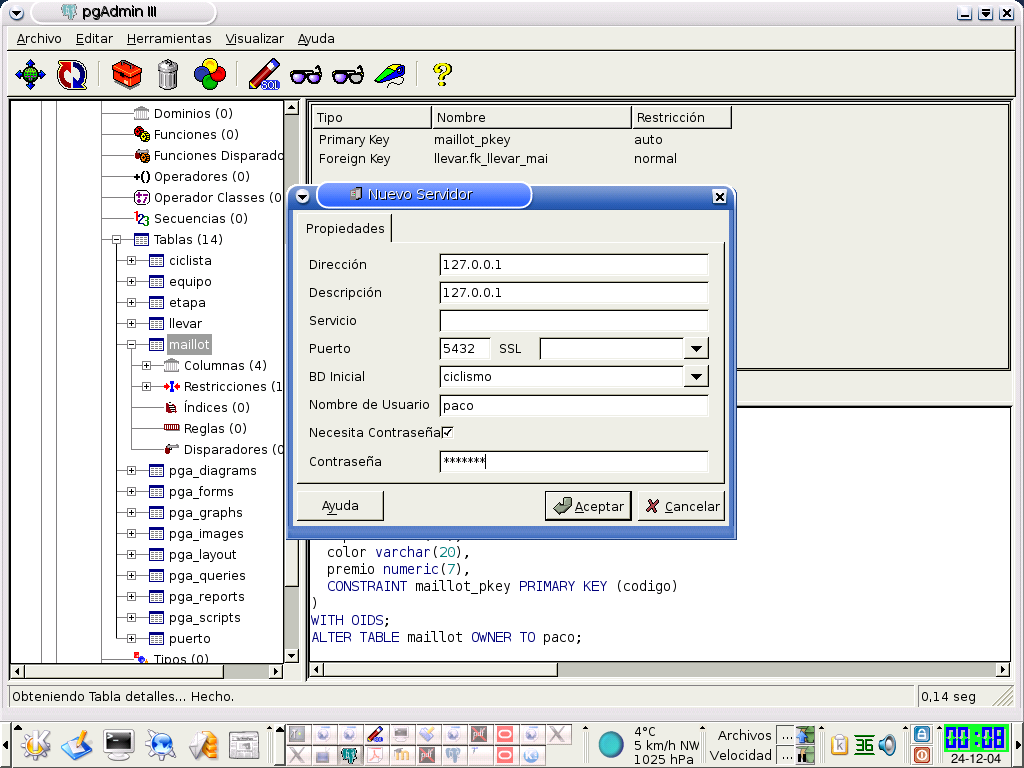Open properties with the colored circles icon
The height and width of the screenshot is (768, 1024).
210,74
